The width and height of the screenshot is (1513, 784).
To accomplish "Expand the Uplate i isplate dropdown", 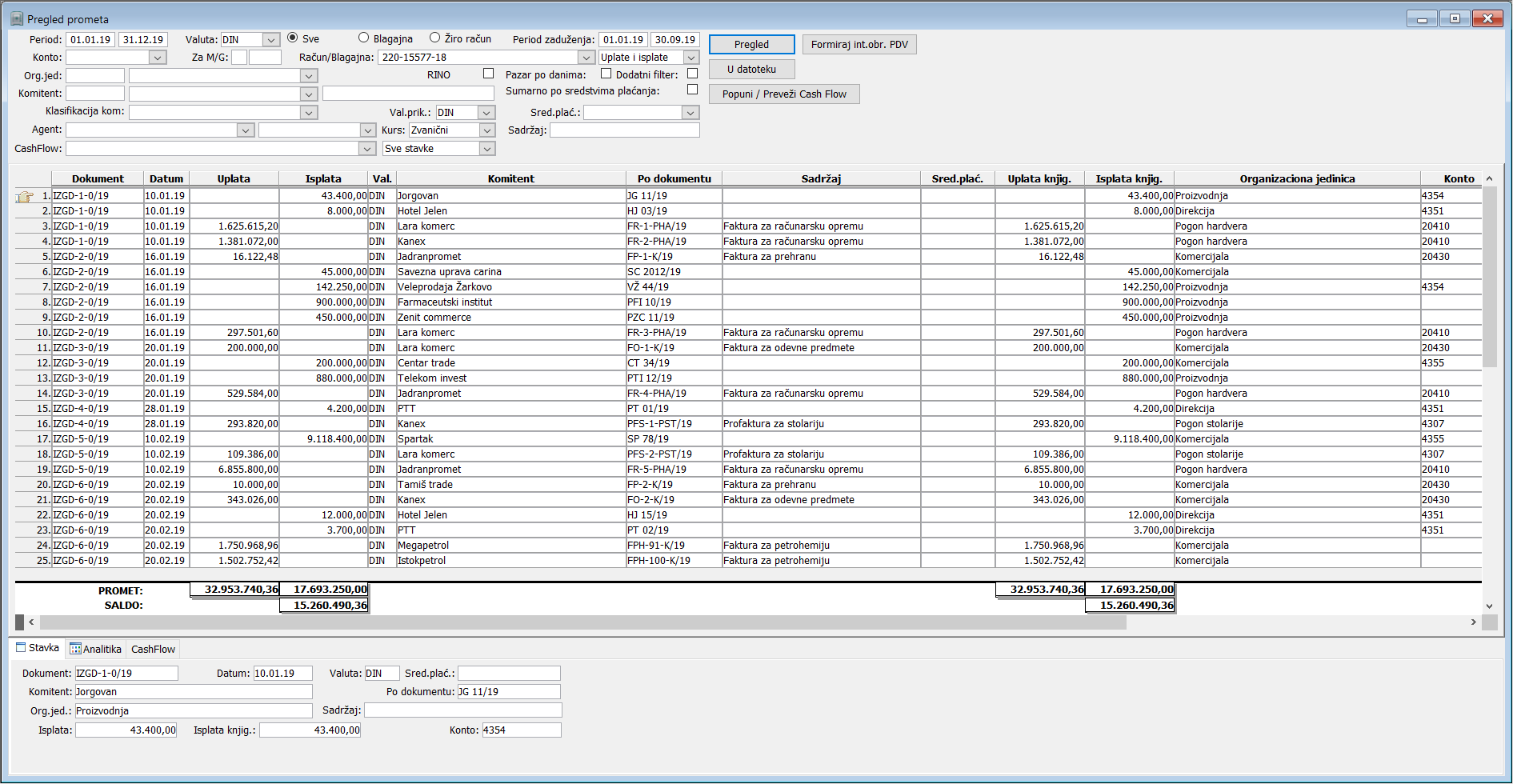I will click(x=691, y=58).
